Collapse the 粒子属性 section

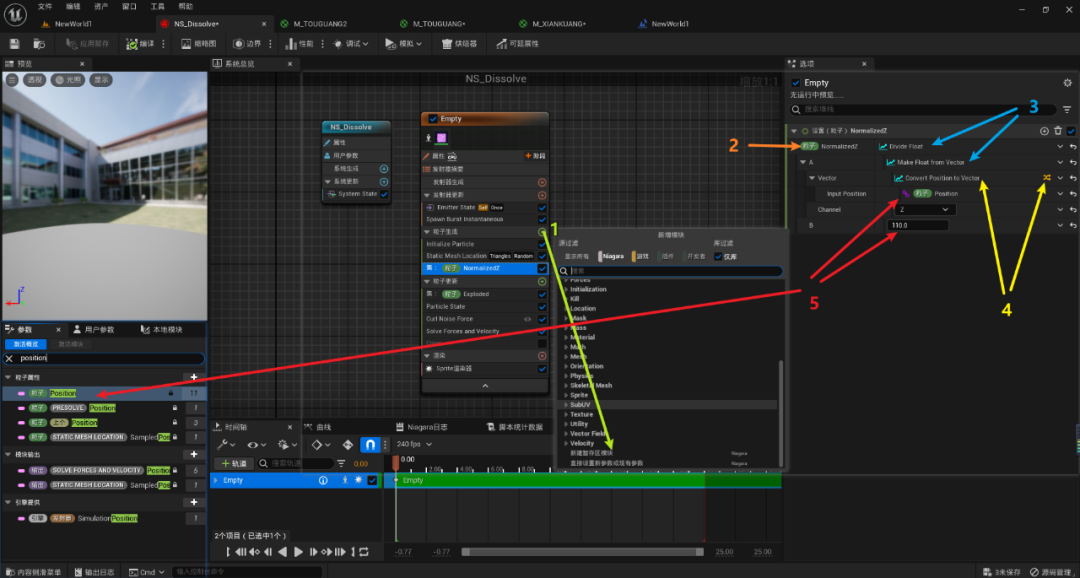[x=8, y=378]
